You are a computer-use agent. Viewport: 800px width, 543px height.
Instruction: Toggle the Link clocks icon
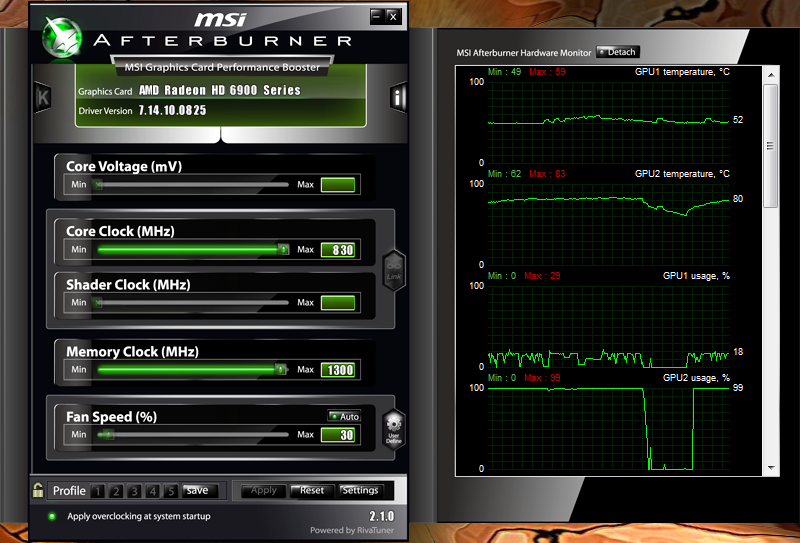coord(394,270)
